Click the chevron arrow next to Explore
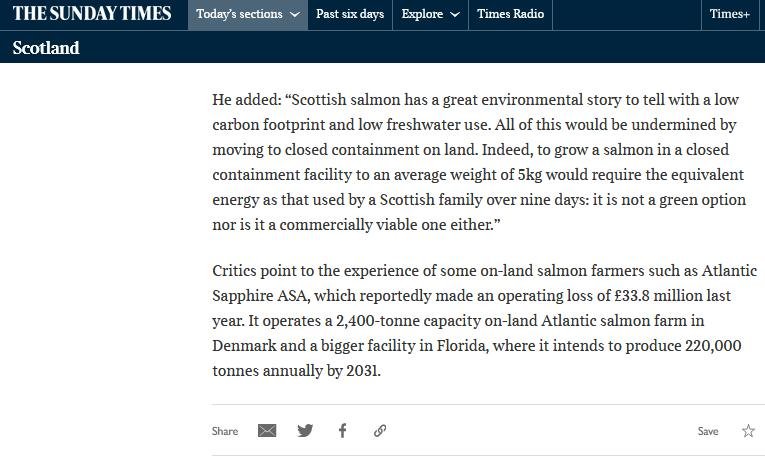The image size is (765, 466). (455, 15)
